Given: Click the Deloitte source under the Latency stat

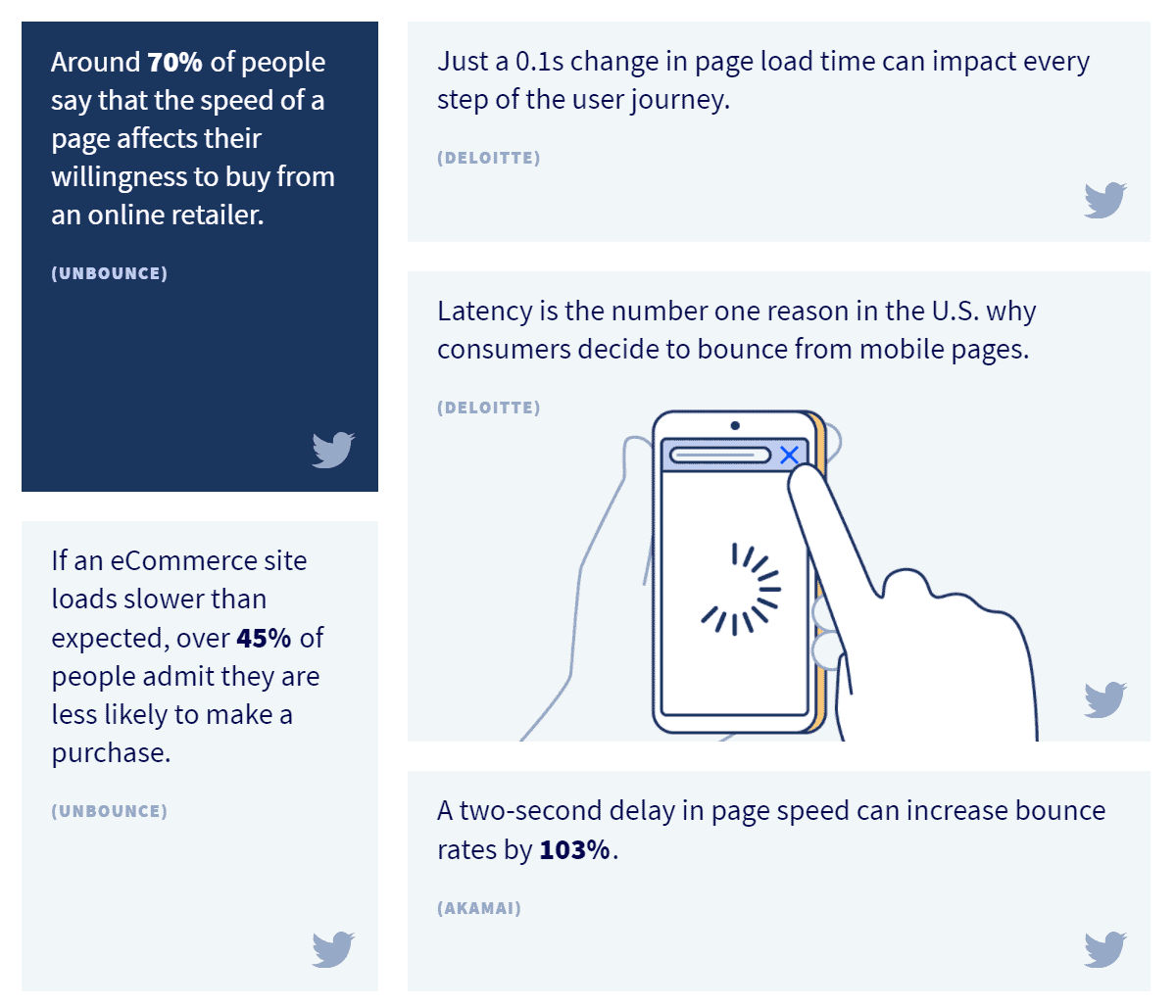Looking at the screenshot, I should pos(488,408).
